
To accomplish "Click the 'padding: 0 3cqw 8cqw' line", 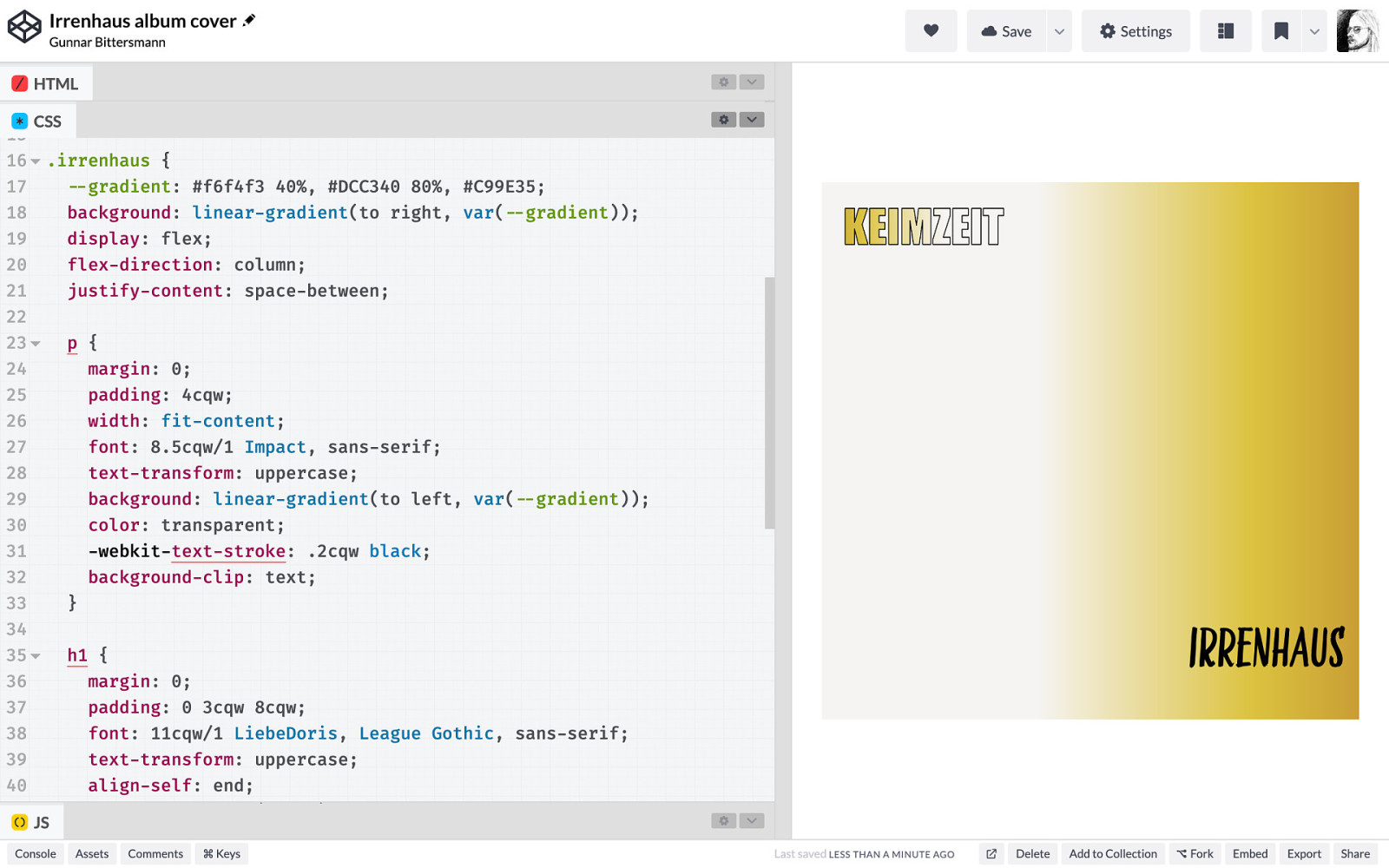I will pos(196,707).
